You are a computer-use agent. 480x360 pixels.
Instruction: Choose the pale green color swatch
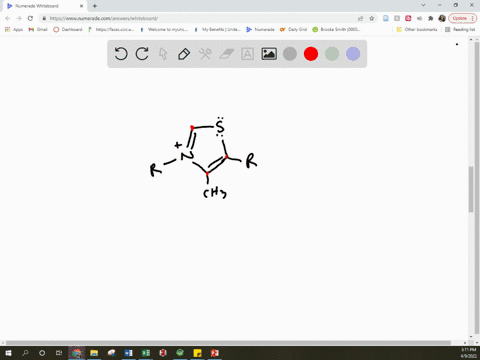point(332,54)
